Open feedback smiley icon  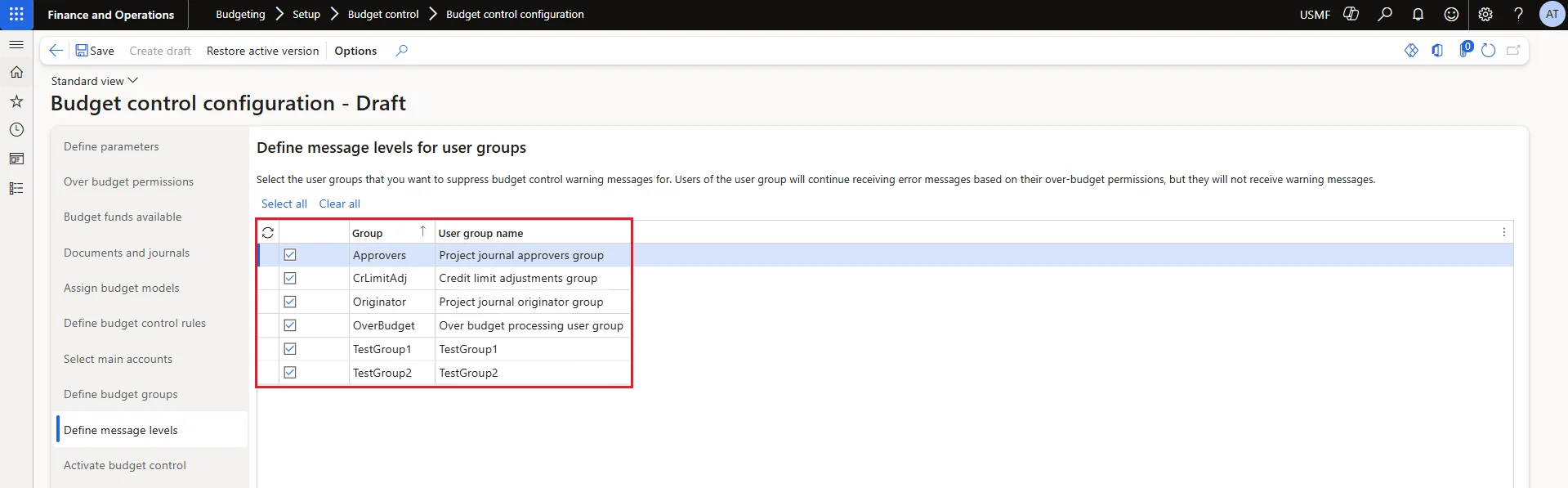click(1451, 14)
